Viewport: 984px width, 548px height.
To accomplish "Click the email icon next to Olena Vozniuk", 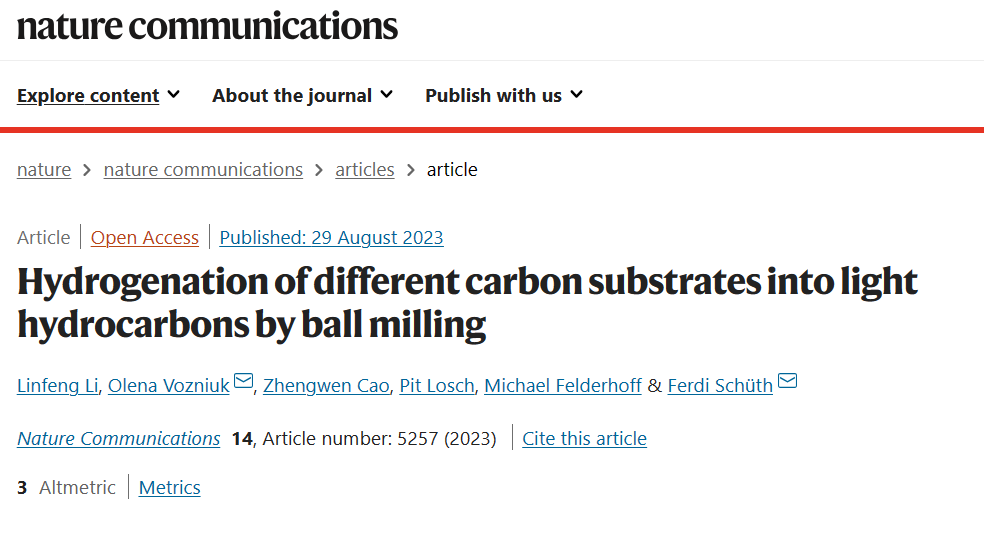I will coord(243,381).
